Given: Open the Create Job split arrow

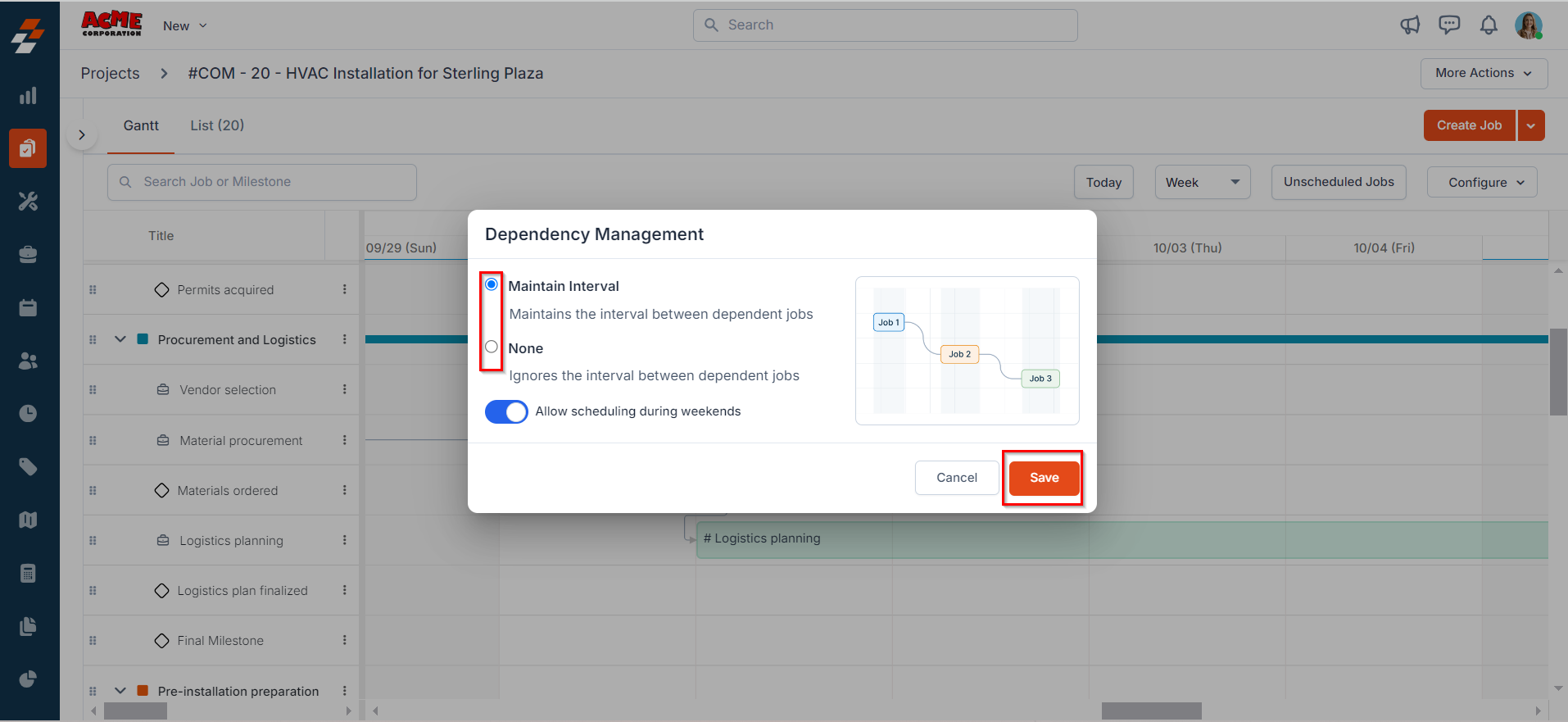Looking at the screenshot, I should coord(1531,125).
